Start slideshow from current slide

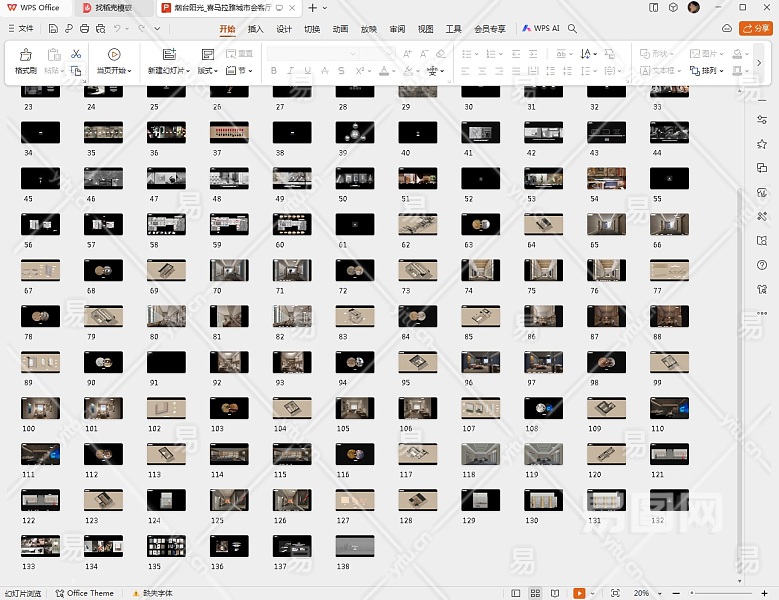pos(114,55)
